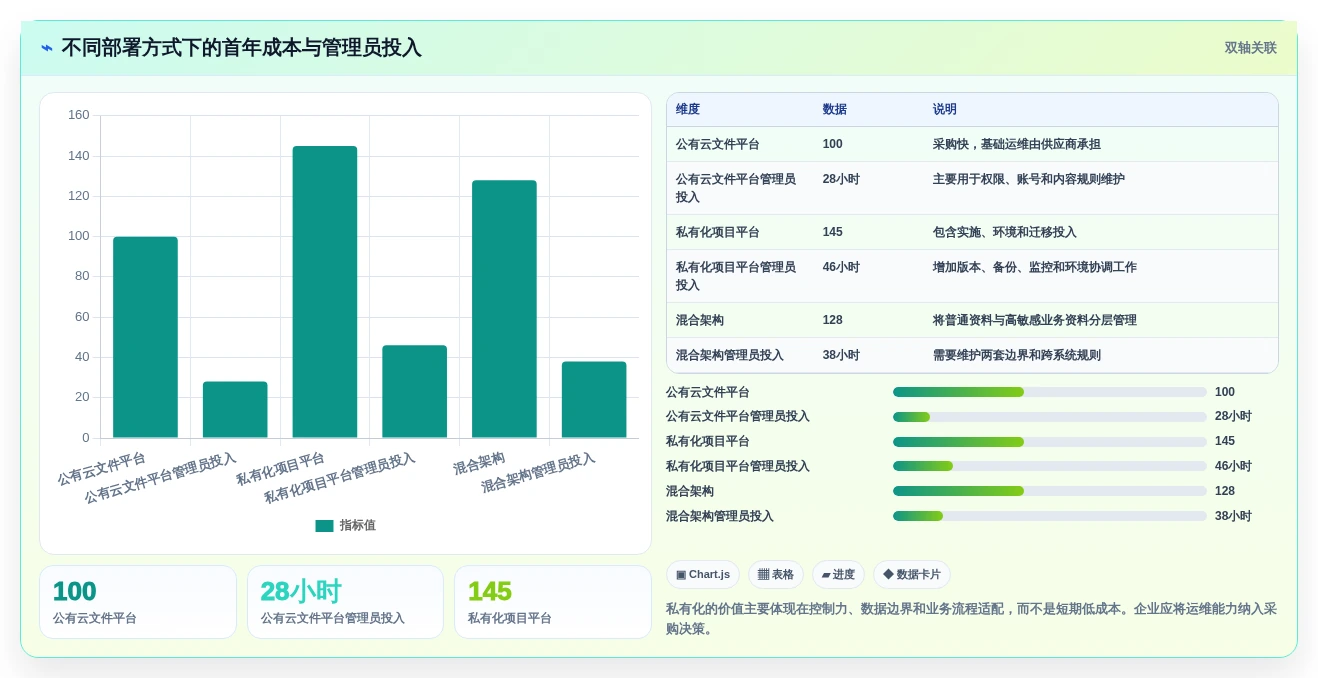Select the 表格 tag chip
The width and height of the screenshot is (1318, 678).
tap(776, 575)
